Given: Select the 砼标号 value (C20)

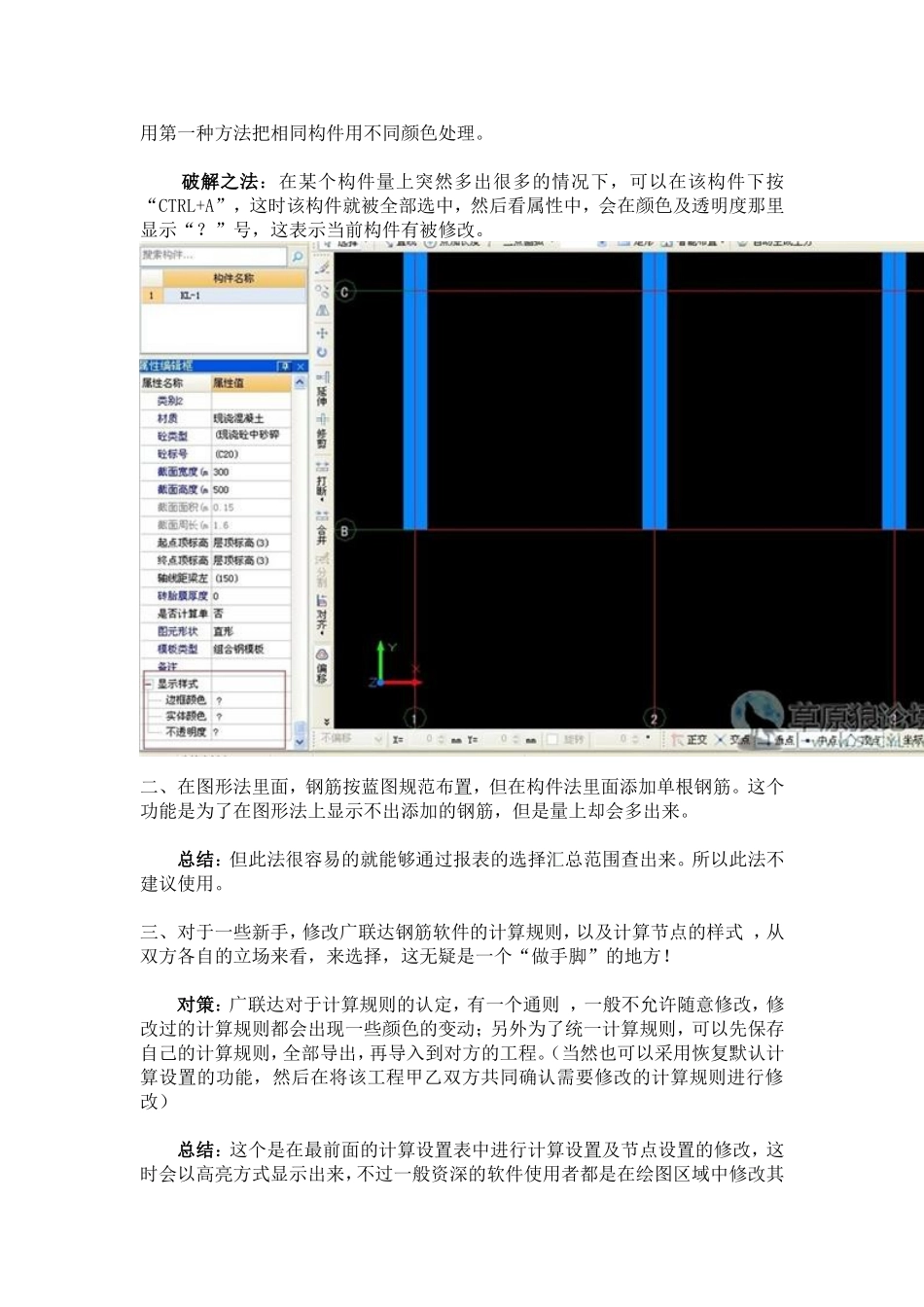Looking at the screenshot, I should coord(251,454).
